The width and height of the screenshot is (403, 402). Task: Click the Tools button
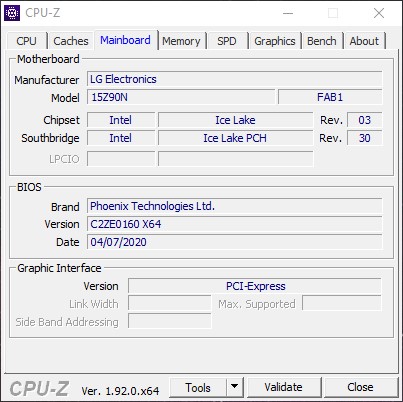198,387
